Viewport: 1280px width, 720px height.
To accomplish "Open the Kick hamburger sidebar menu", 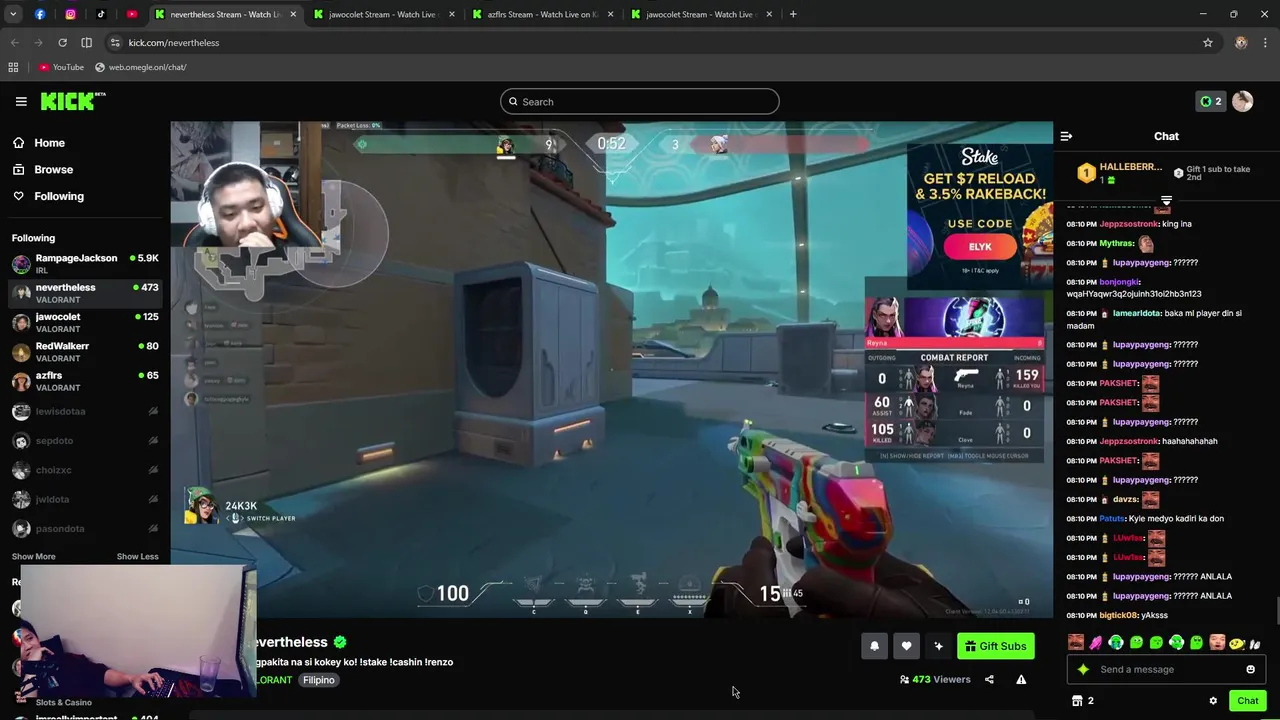I will pos(21,101).
